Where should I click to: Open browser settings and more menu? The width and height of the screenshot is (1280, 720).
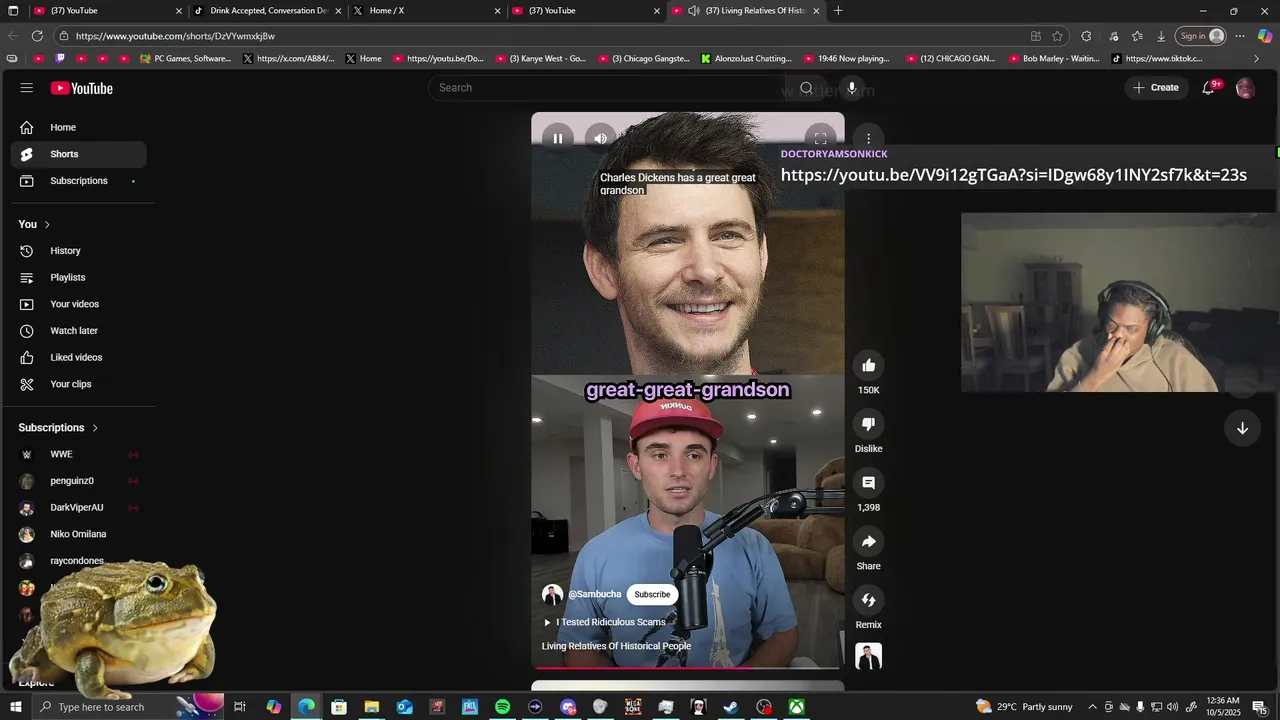1240,36
